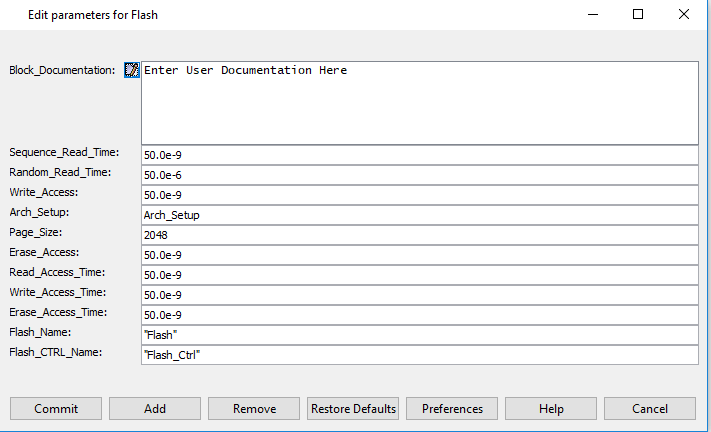The width and height of the screenshot is (711, 432).
Task: Focus the Block_Documentation text area
Action: point(420,103)
